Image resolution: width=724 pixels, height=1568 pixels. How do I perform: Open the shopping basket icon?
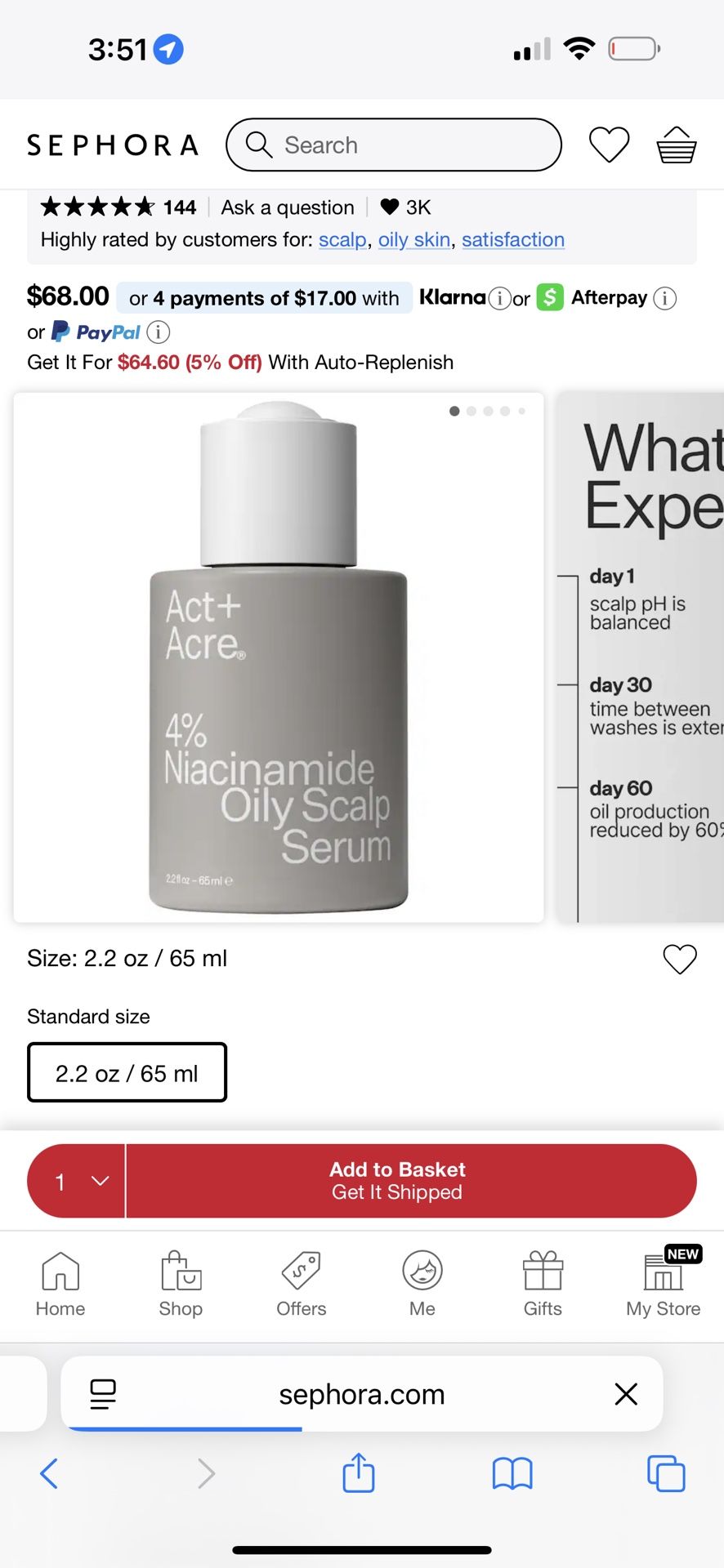[x=677, y=145]
